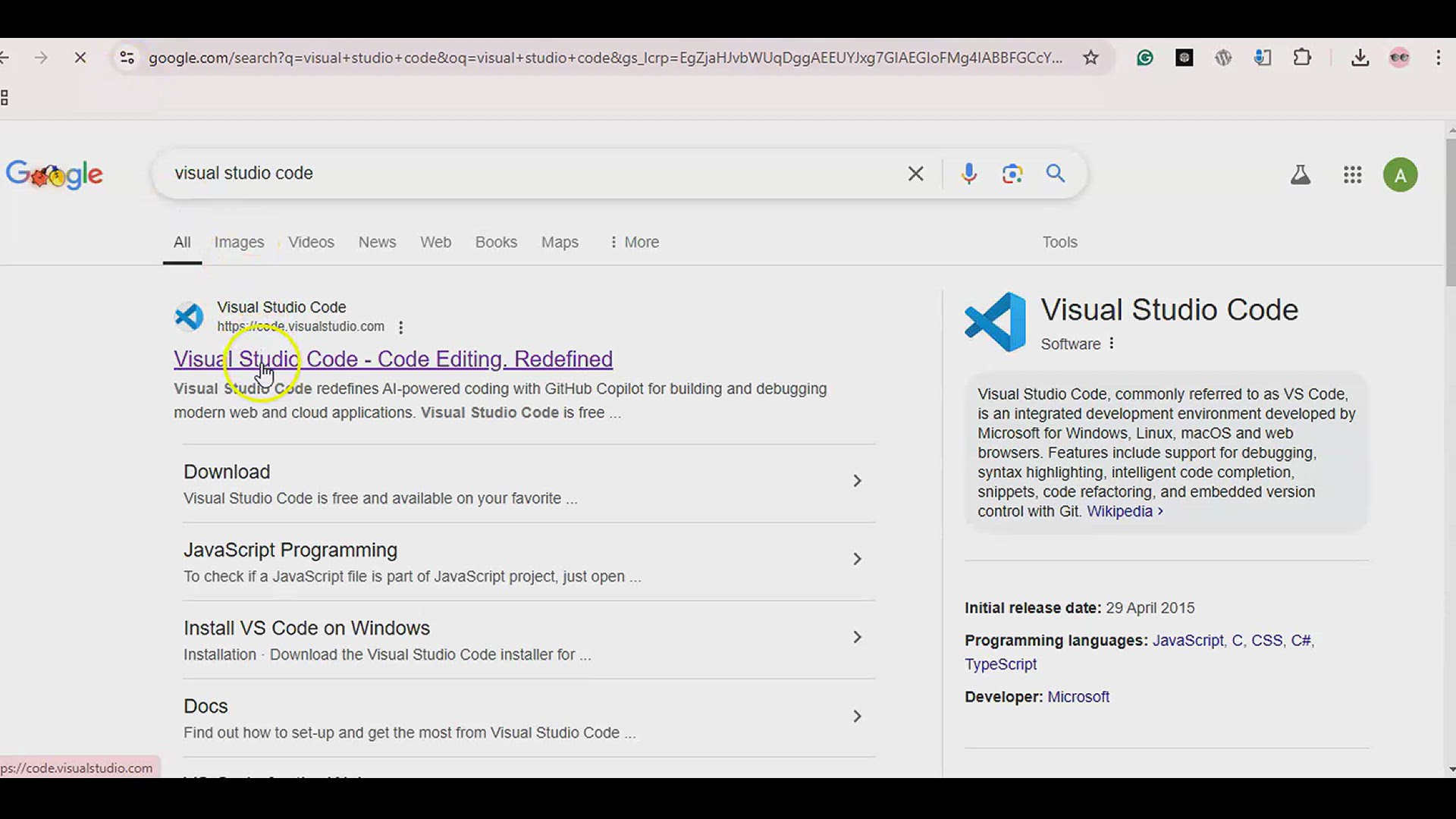Open Chrome three-dot menu
The image size is (1456, 819).
[1439, 58]
